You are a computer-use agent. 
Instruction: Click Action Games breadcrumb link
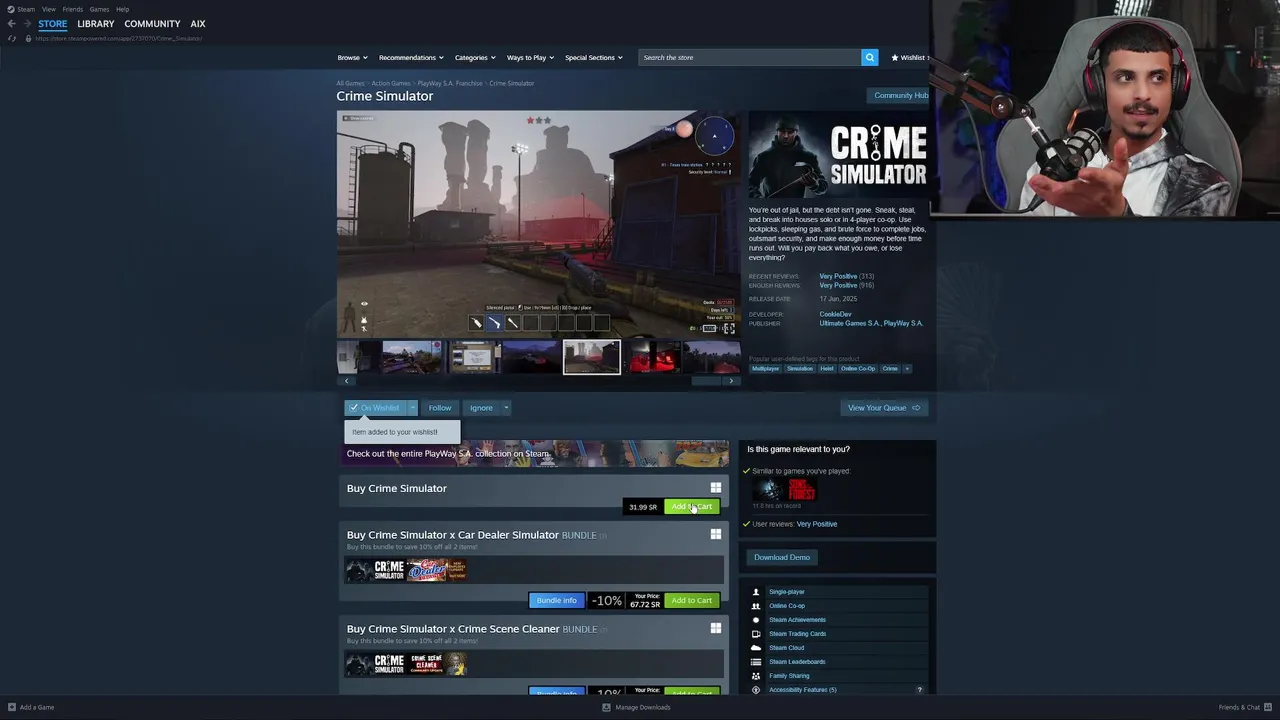click(391, 83)
